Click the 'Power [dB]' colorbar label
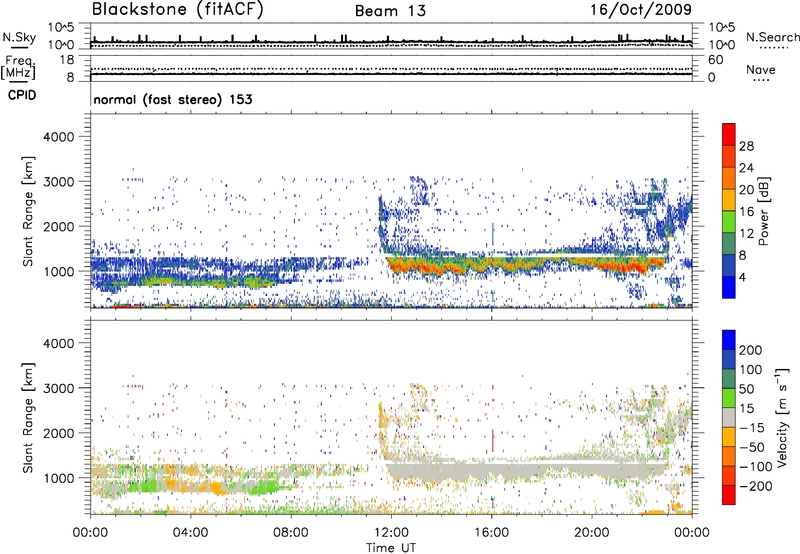800x554 pixels. point(764,211)
